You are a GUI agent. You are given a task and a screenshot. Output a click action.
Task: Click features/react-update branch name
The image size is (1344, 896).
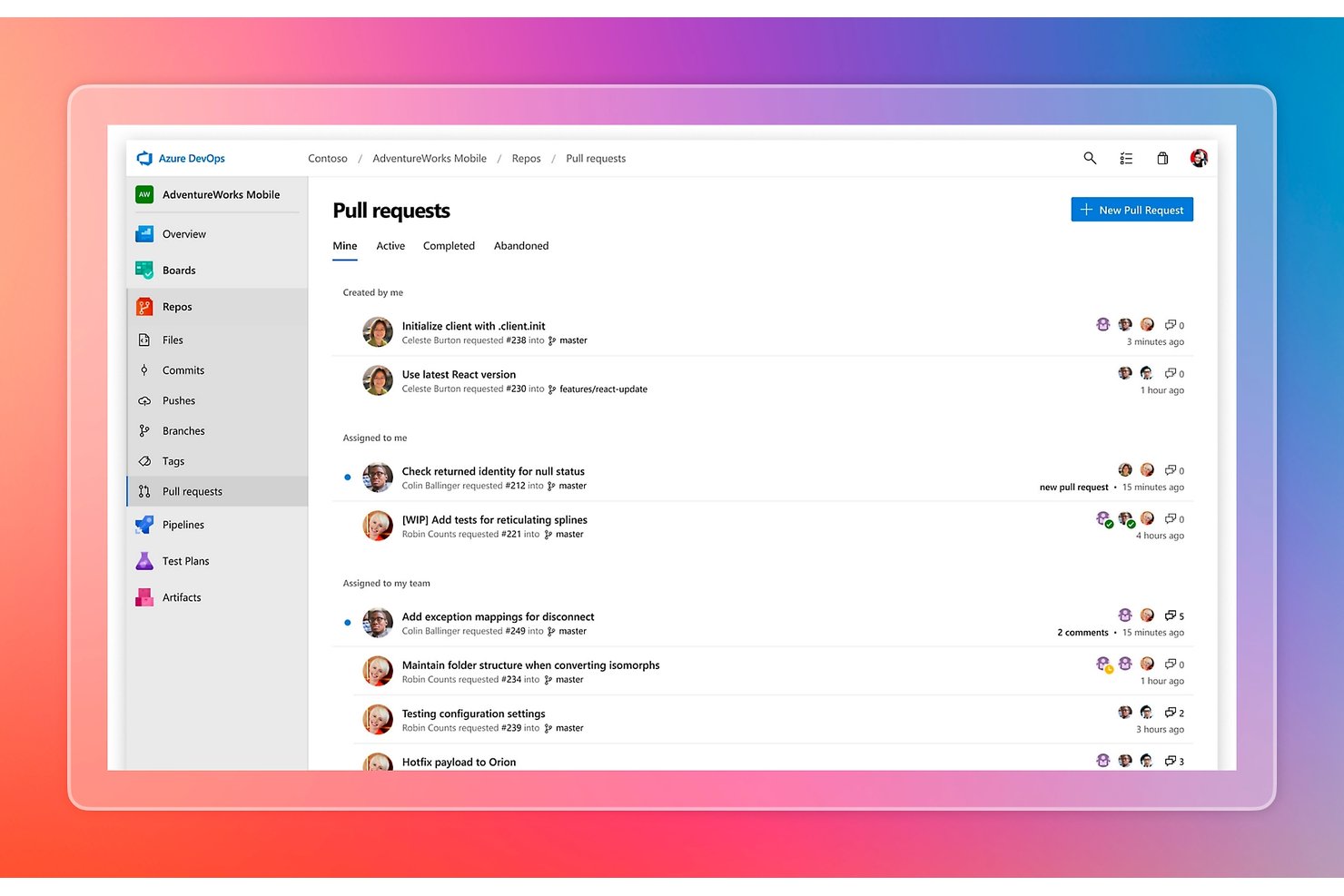tap(603, 389)
